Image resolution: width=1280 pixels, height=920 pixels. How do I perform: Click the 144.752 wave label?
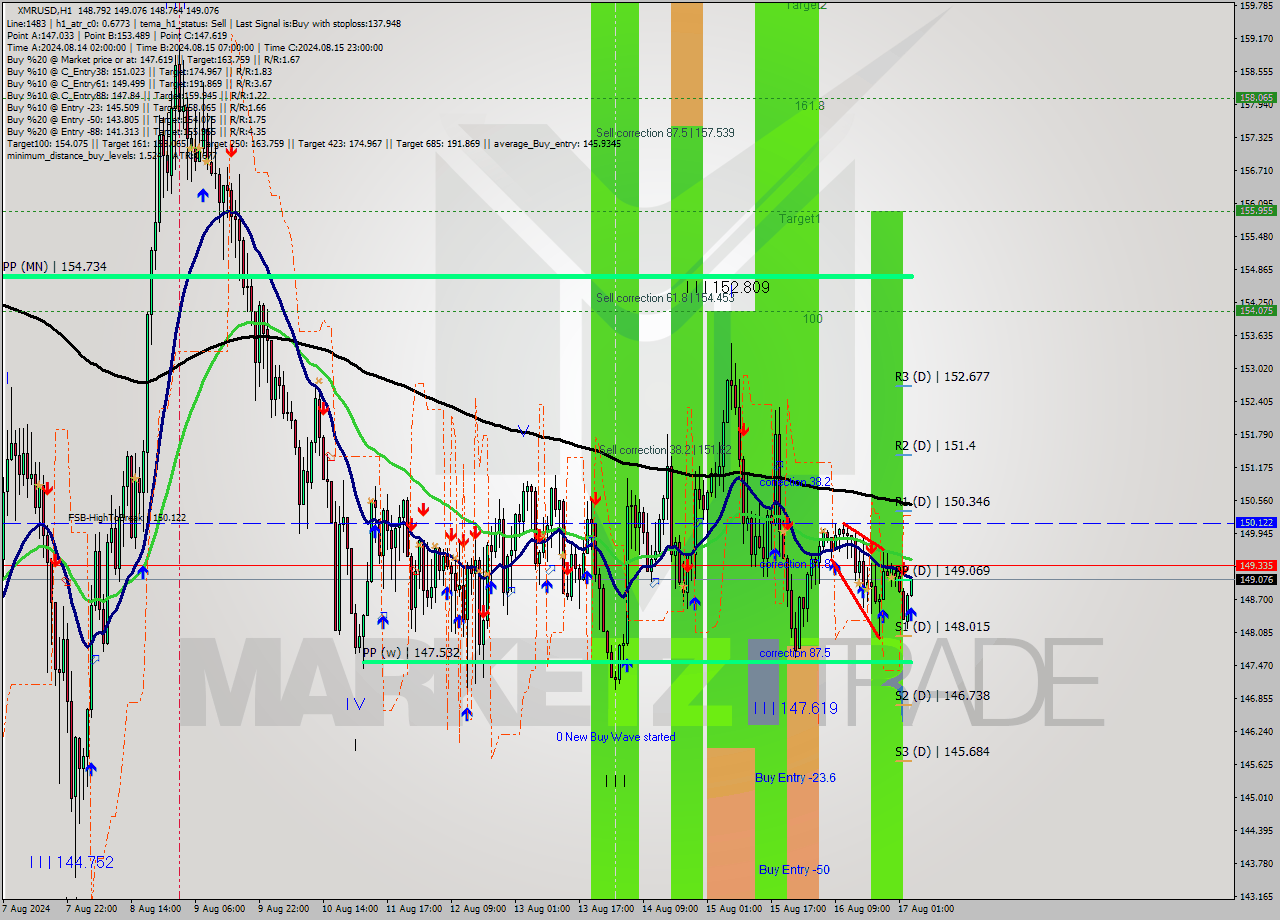71,862
